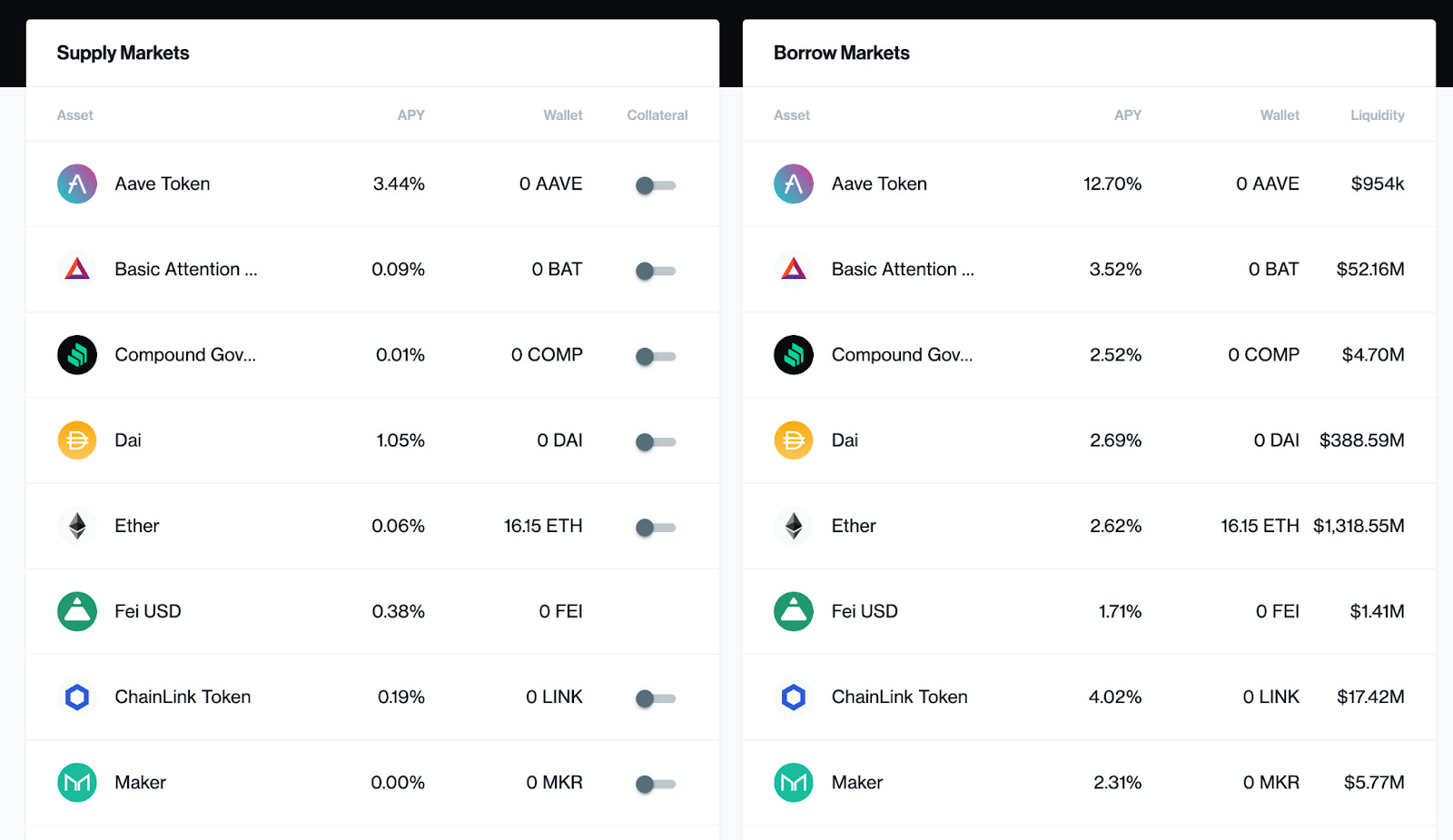Click the Fei USD icon in Supply Markets
This screenshot has height=840, width=1453.
click(x=76, y=611)
